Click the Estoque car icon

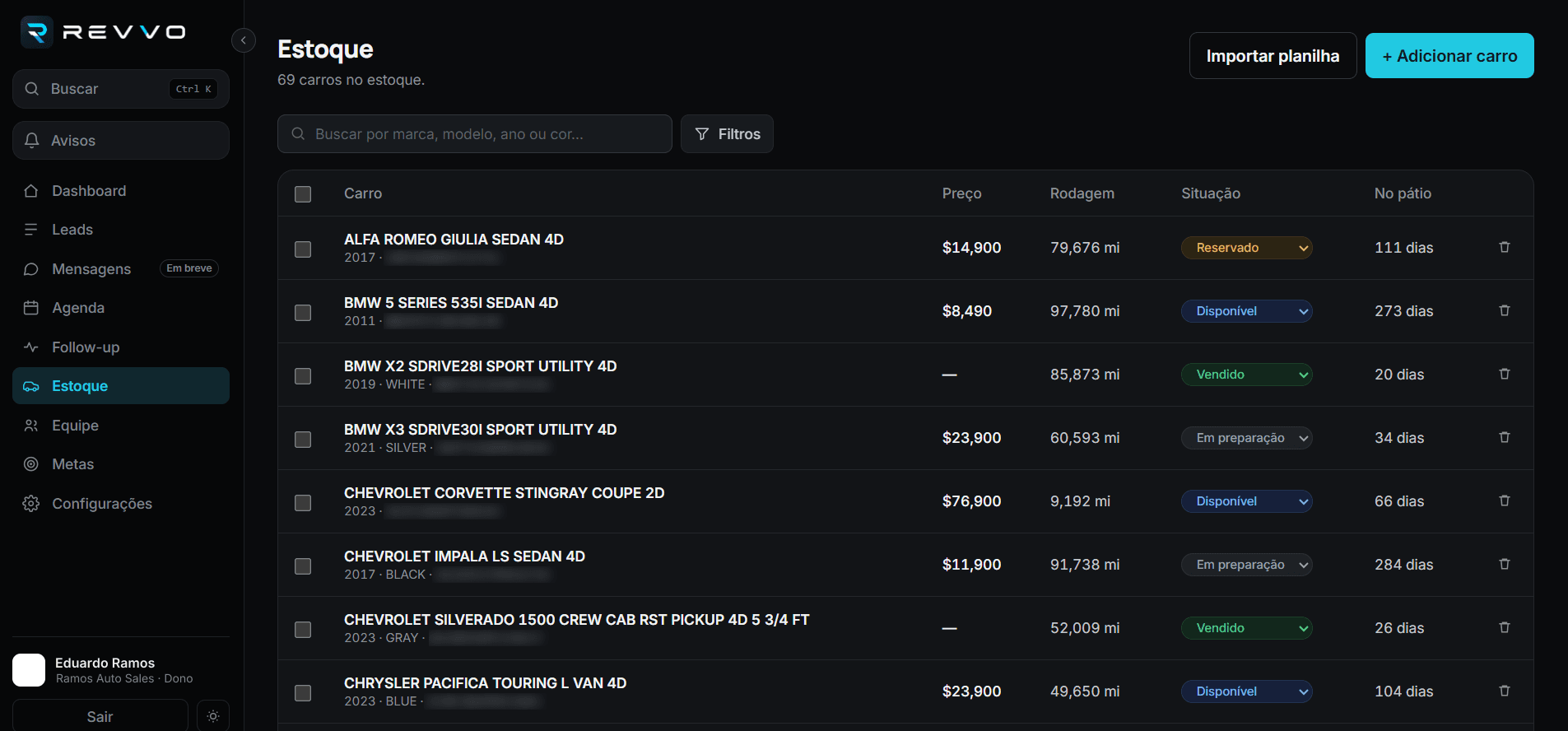tap(31, 386)
